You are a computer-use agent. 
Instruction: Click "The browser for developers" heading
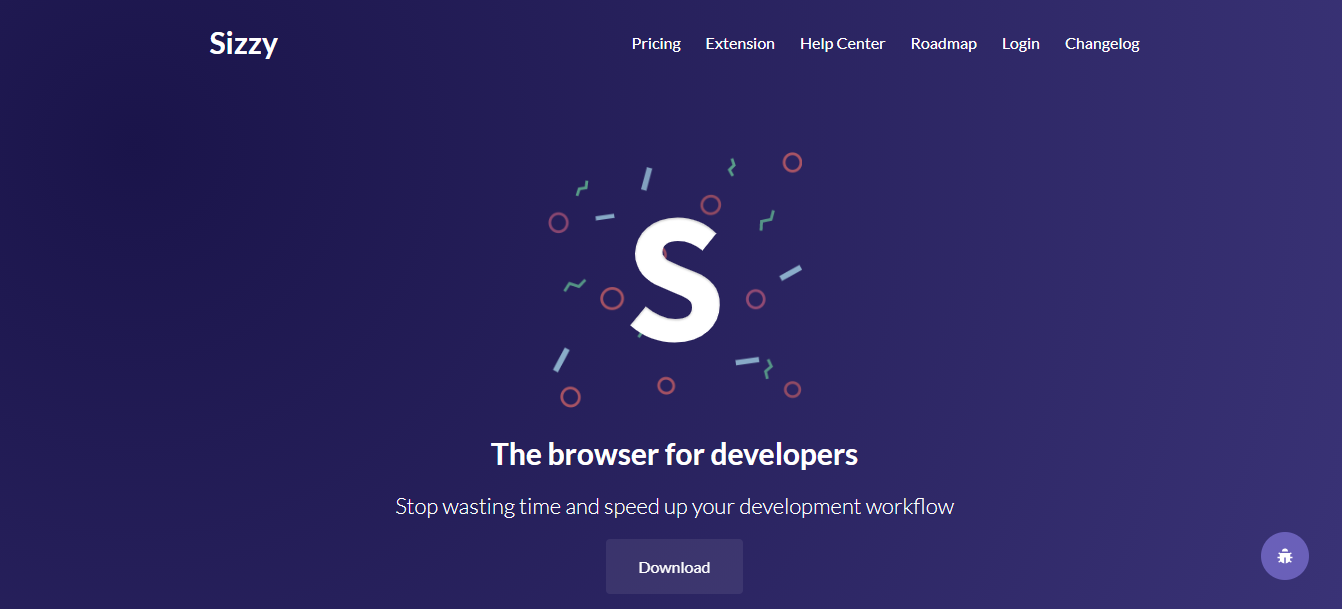click(x=674, y=453)
